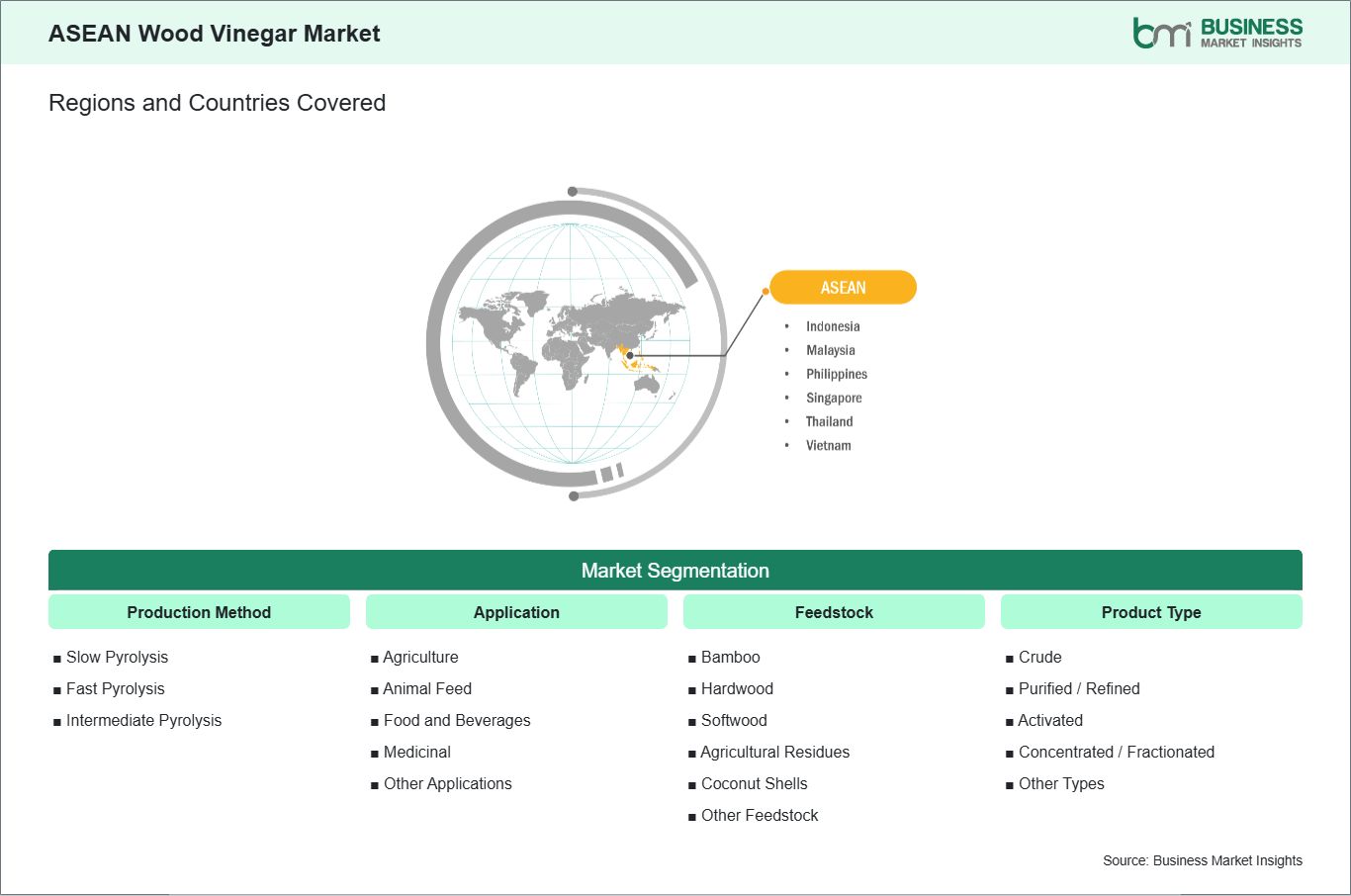Click Indonesia in the country list
Viewport: 1351px width, 896px height.
click(x=833, y=326)
